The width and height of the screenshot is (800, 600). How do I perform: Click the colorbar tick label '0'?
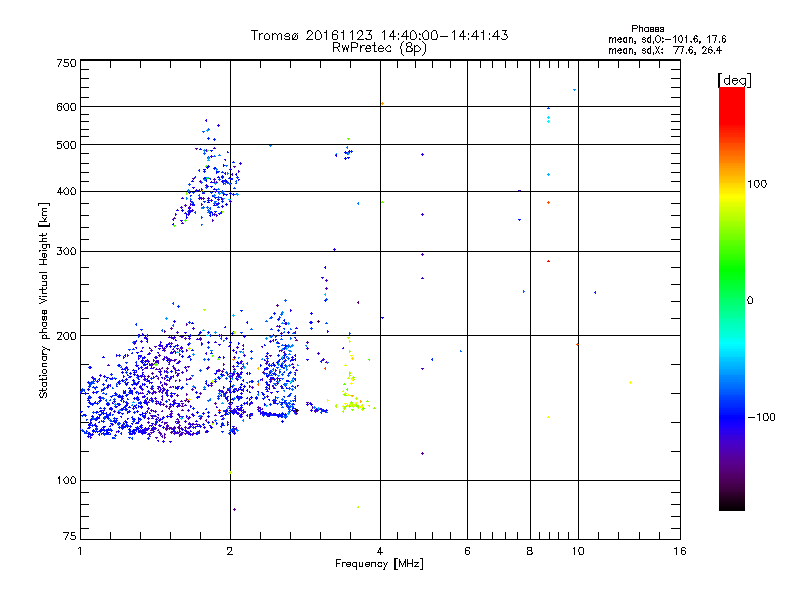coord(749,301)
